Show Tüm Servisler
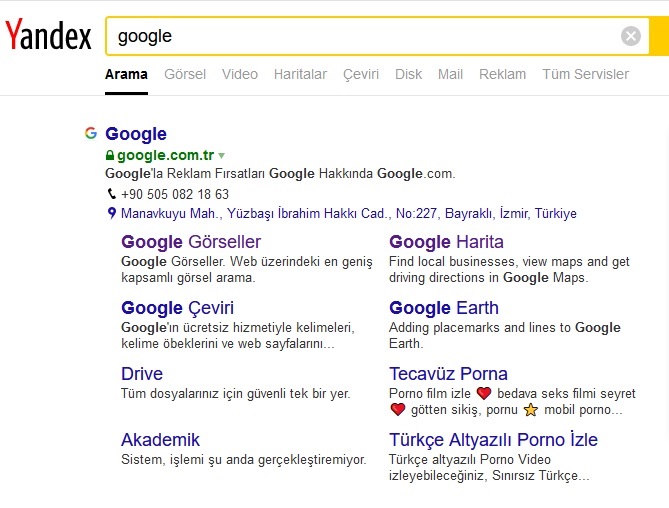The width and height of the screenshot is (669, 508). coord(585,74)
